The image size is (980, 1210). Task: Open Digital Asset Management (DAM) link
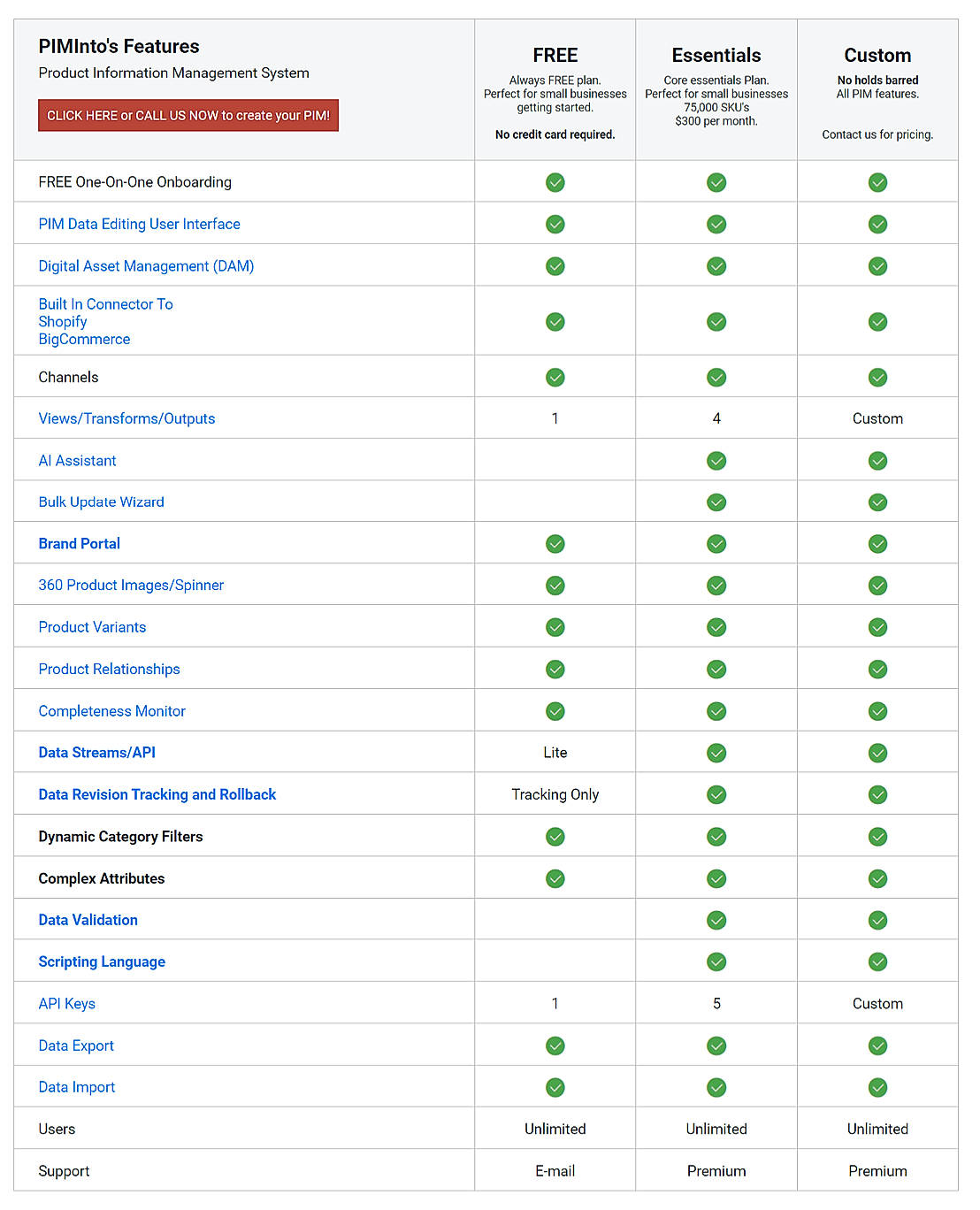[x=146, y=266]
